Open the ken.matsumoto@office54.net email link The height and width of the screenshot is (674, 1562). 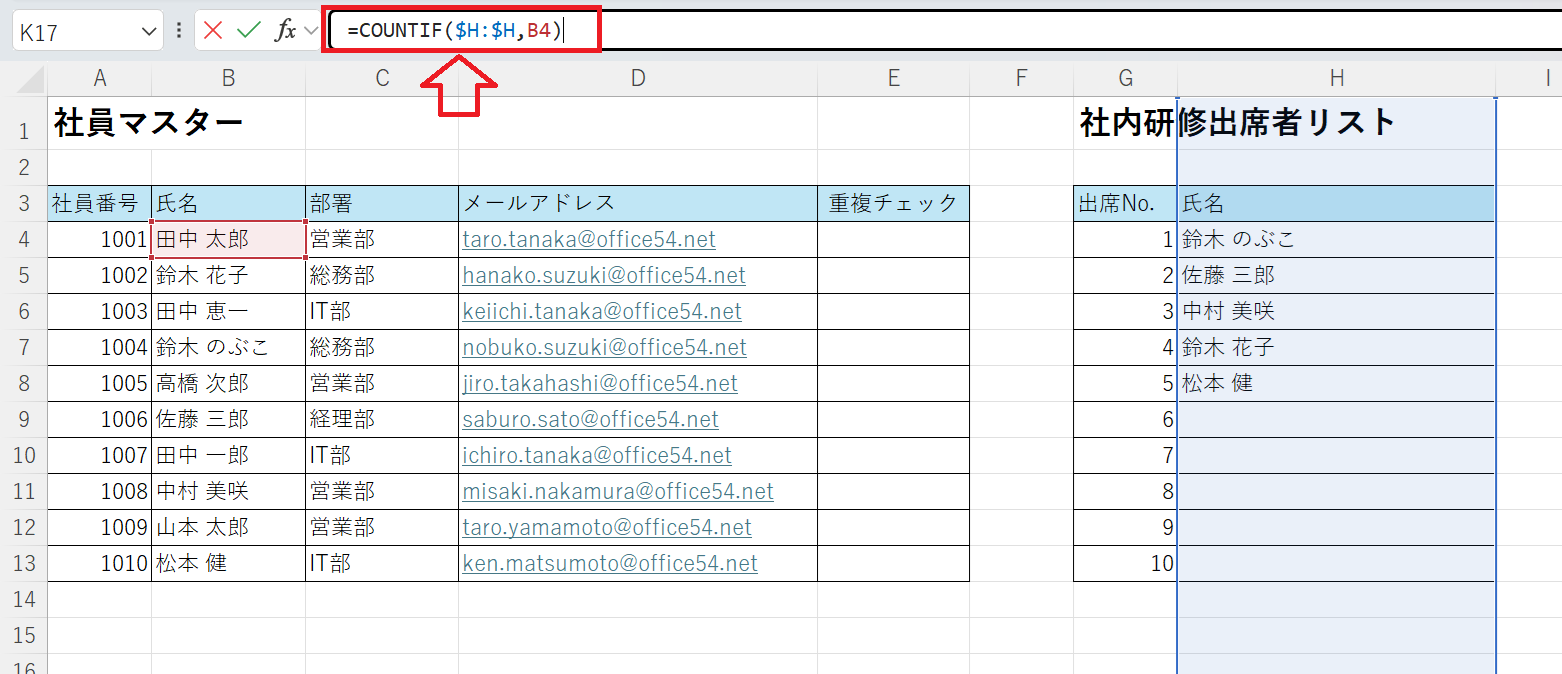[x=610, y=563]
